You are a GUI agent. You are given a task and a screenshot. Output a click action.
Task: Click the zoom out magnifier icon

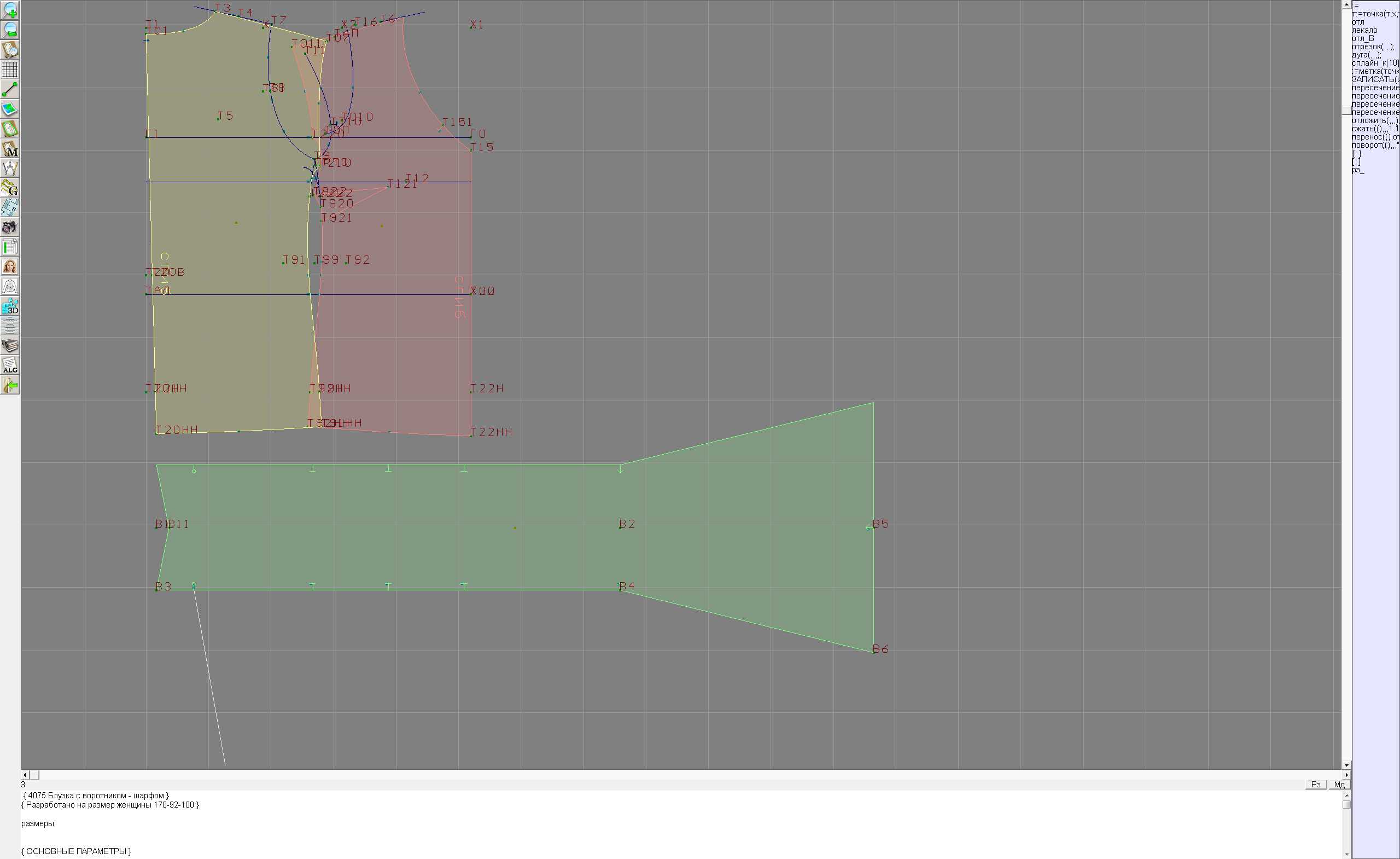tap(10, 30)
